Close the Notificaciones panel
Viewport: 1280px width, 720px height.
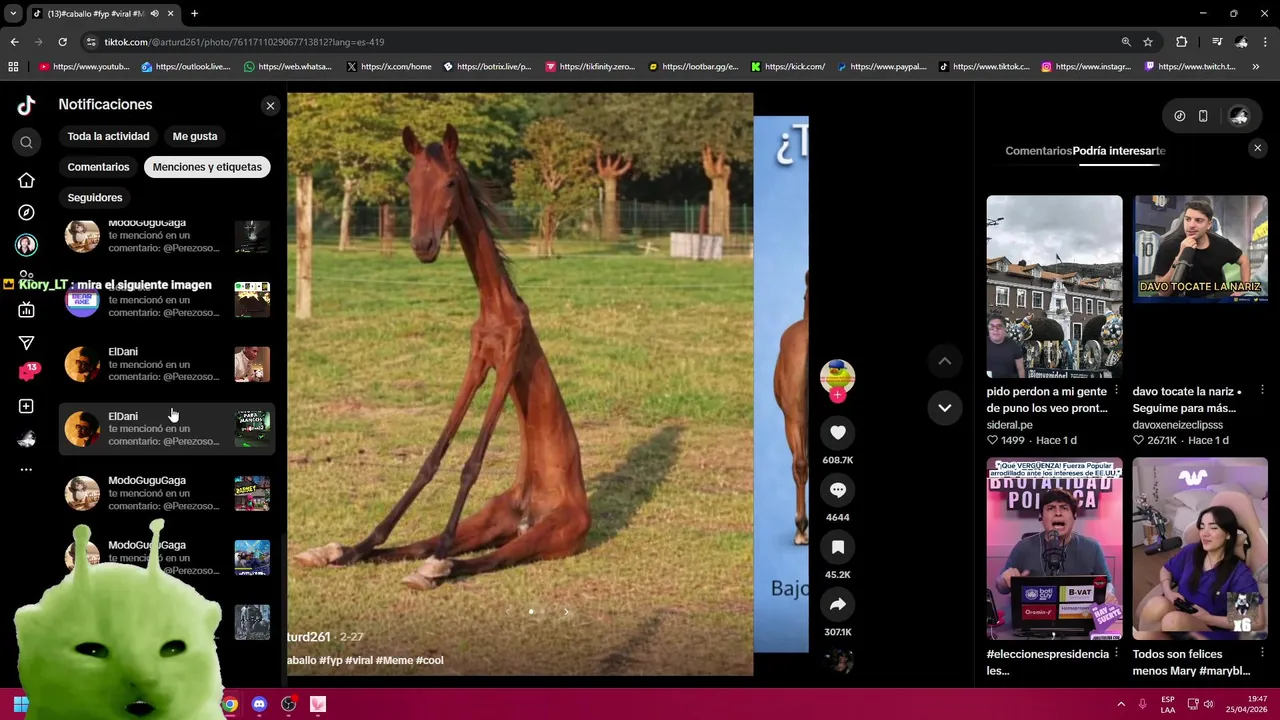point(270,105)
